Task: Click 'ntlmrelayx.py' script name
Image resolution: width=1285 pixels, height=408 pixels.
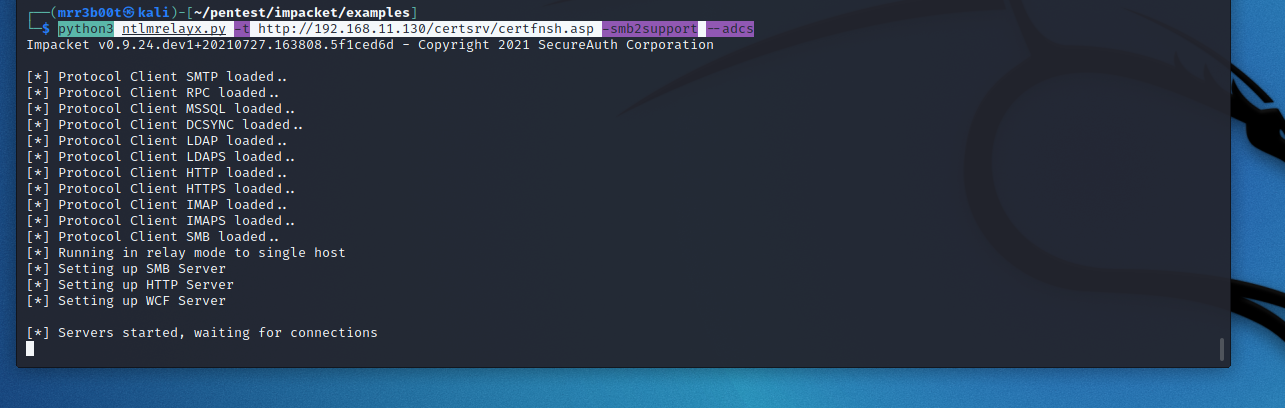Action: tap(173, 29)
